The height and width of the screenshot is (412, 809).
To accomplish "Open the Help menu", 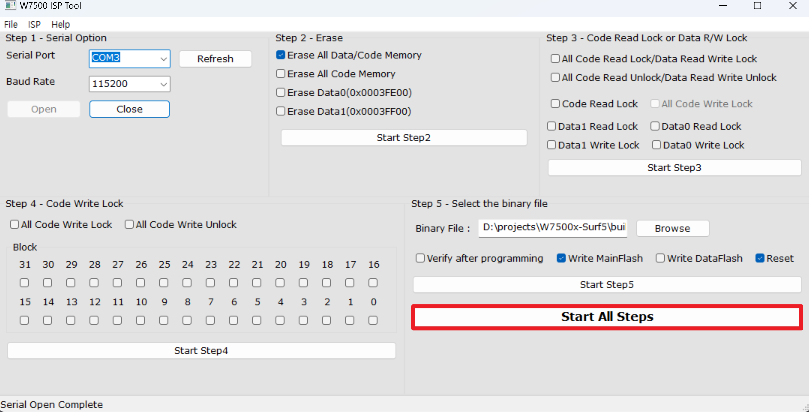I will point(61,23).
